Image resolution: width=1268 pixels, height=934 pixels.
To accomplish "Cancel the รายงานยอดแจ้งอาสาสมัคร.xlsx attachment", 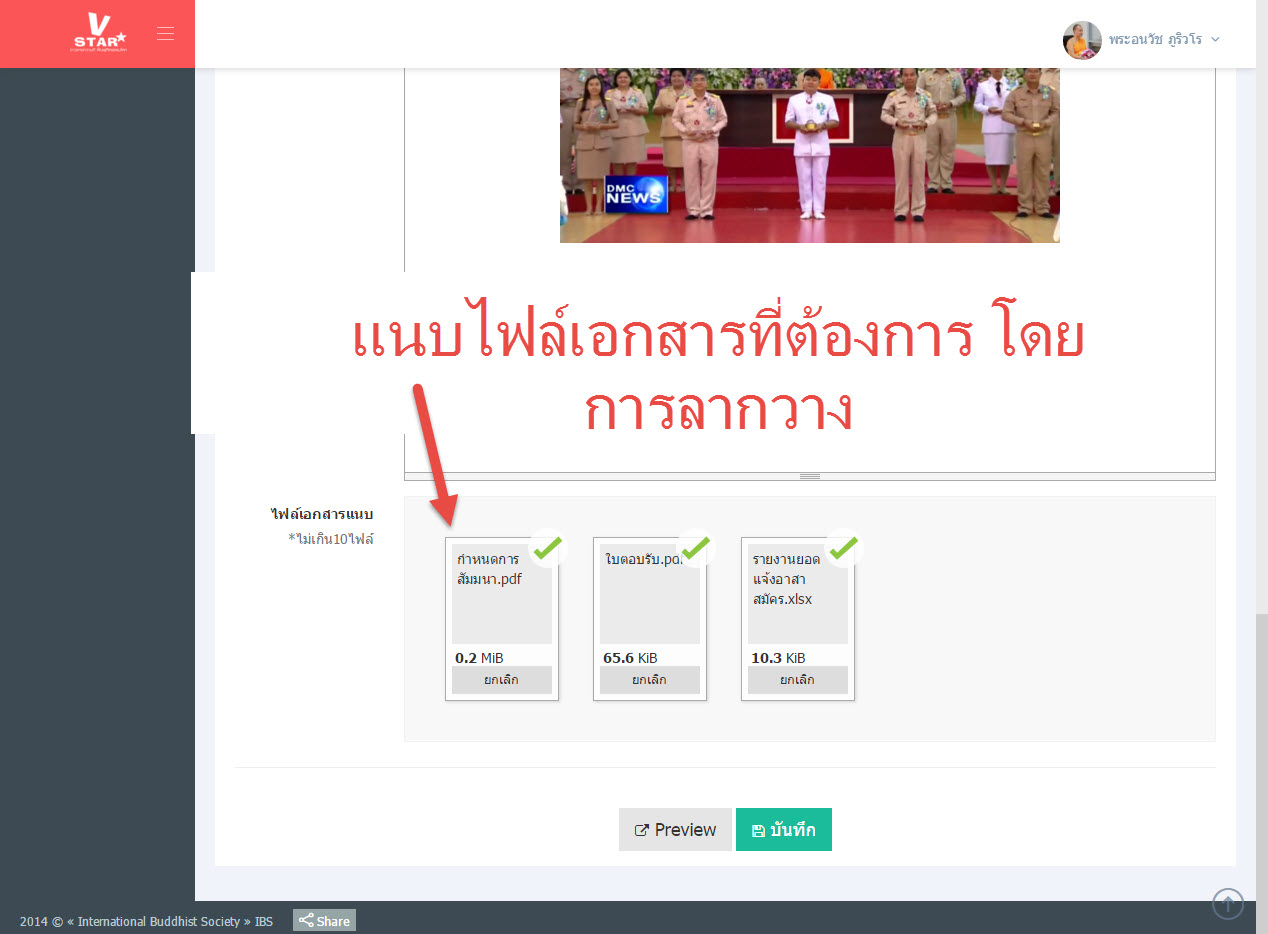I will pyautogui.click(x=797, y=680).
